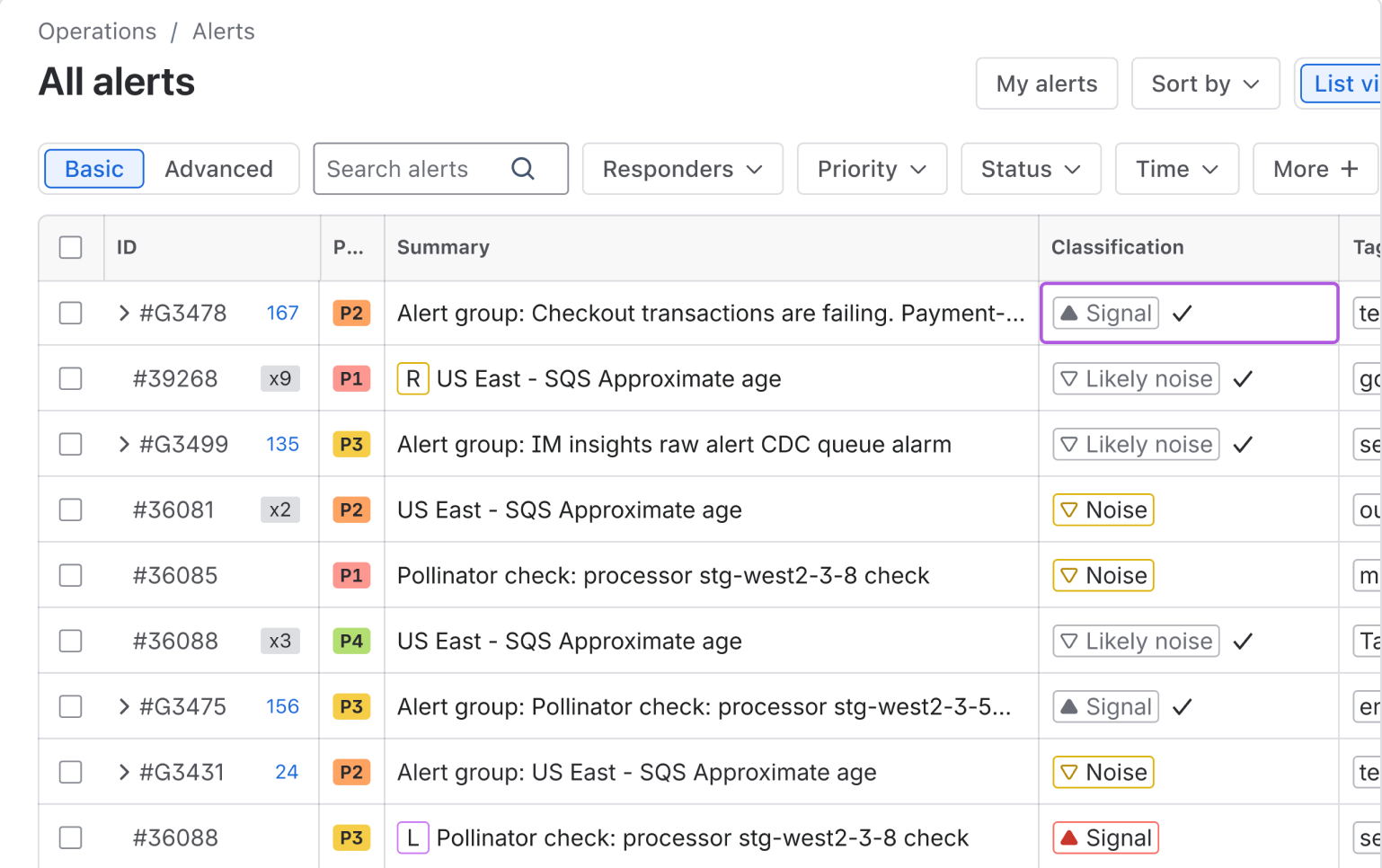Click the search magnifier icon
Screen dimensions: 1382x868
click(523, 169)
